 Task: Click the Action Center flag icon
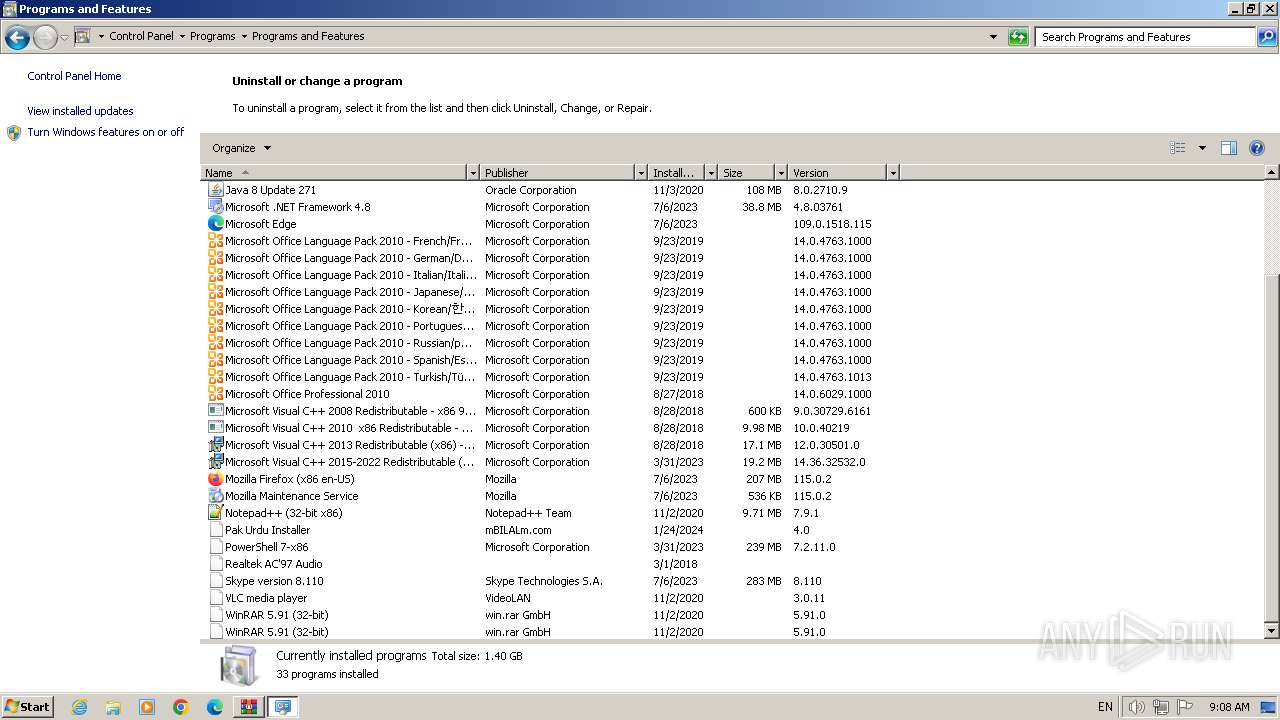tap(1185, 707)
